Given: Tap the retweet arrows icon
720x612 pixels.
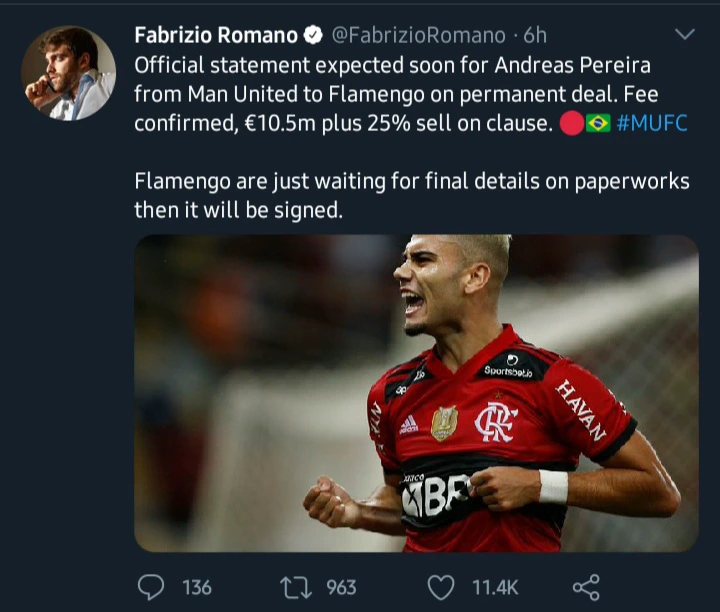Looking at the screenshot, I should pos(296,588).
